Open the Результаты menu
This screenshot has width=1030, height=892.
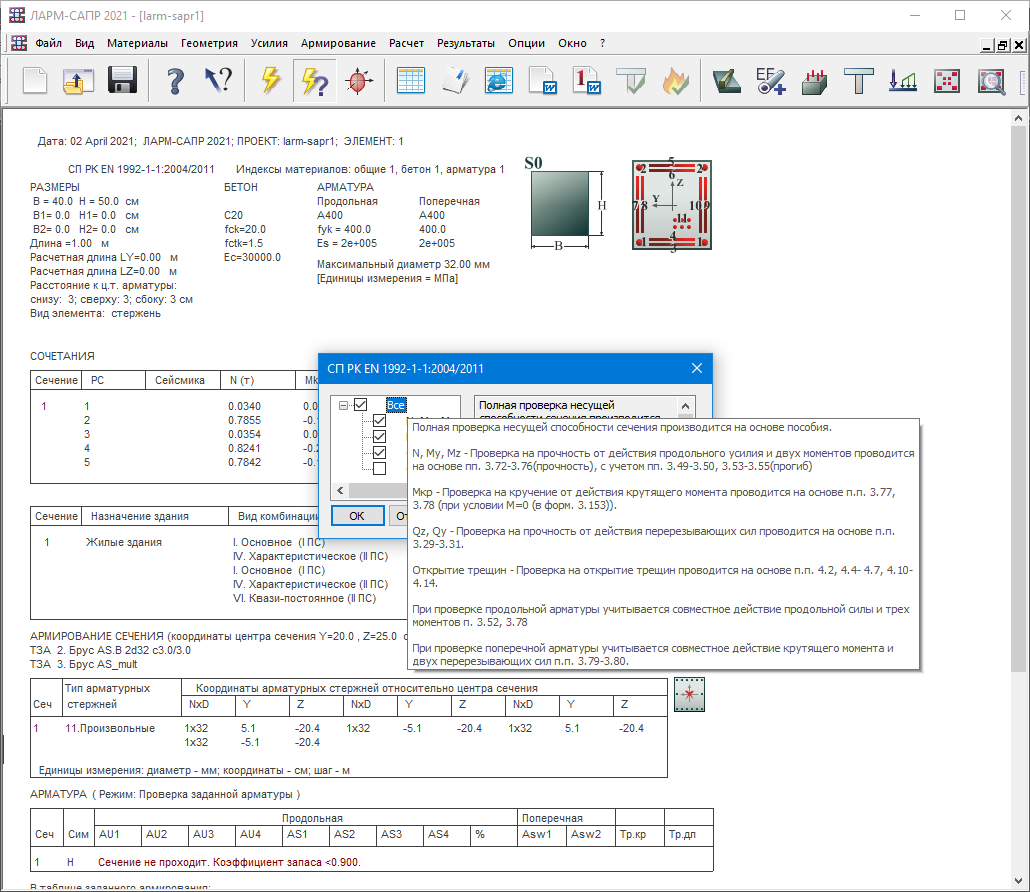point(465,43)
